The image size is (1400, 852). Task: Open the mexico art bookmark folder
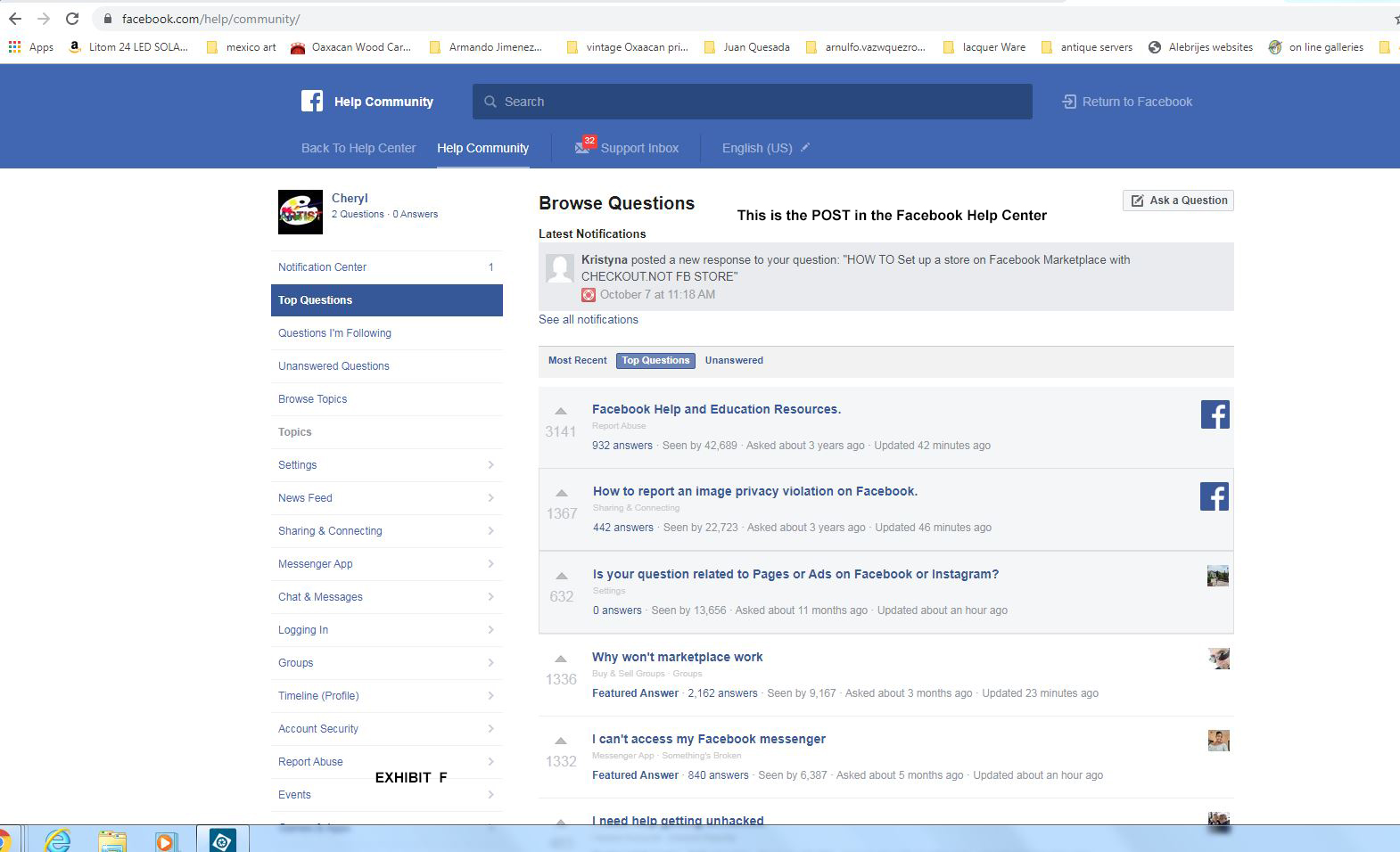coord(241,47)
